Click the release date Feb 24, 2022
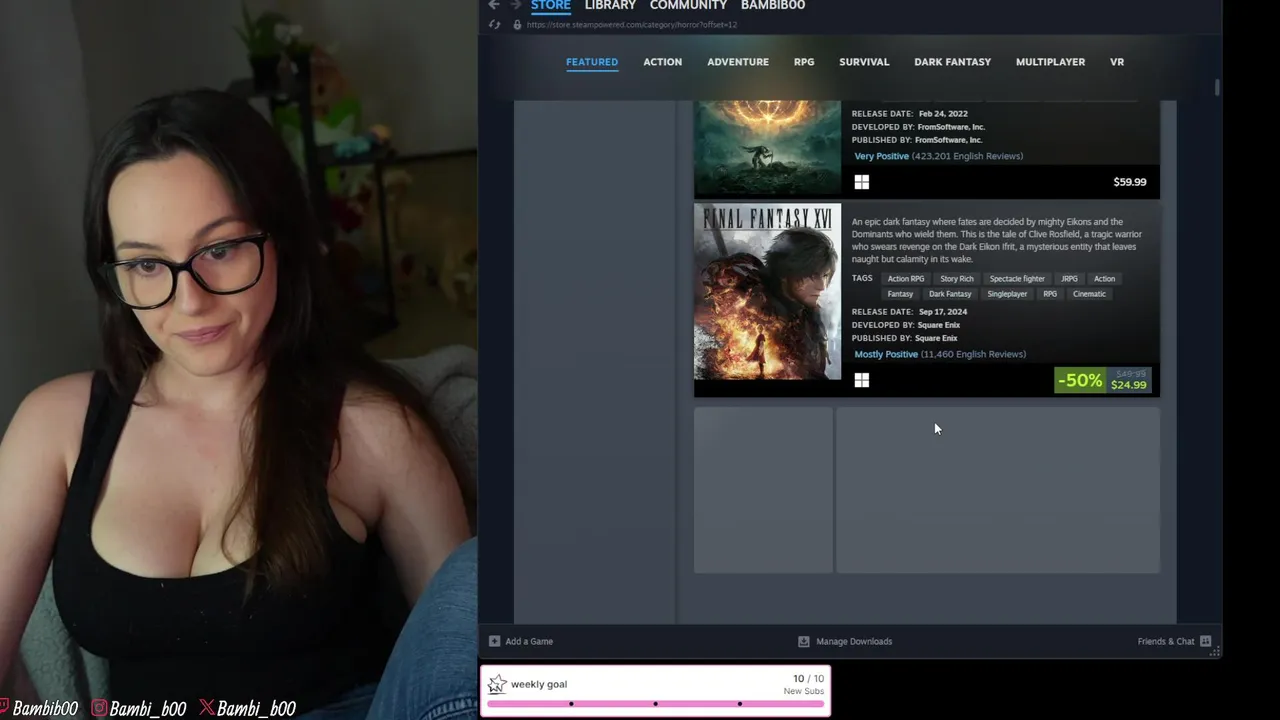1280x720 pixels. click(x=943, y=114)
